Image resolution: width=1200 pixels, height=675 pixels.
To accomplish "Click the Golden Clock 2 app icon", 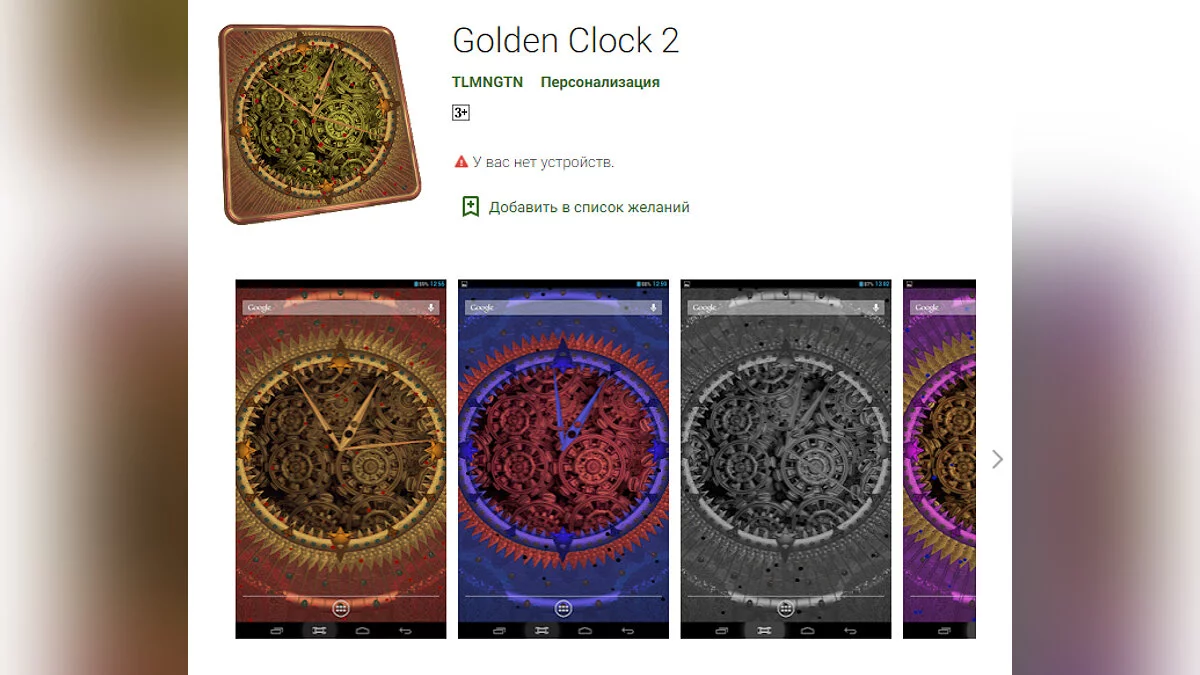I will (x=319, y=123).
